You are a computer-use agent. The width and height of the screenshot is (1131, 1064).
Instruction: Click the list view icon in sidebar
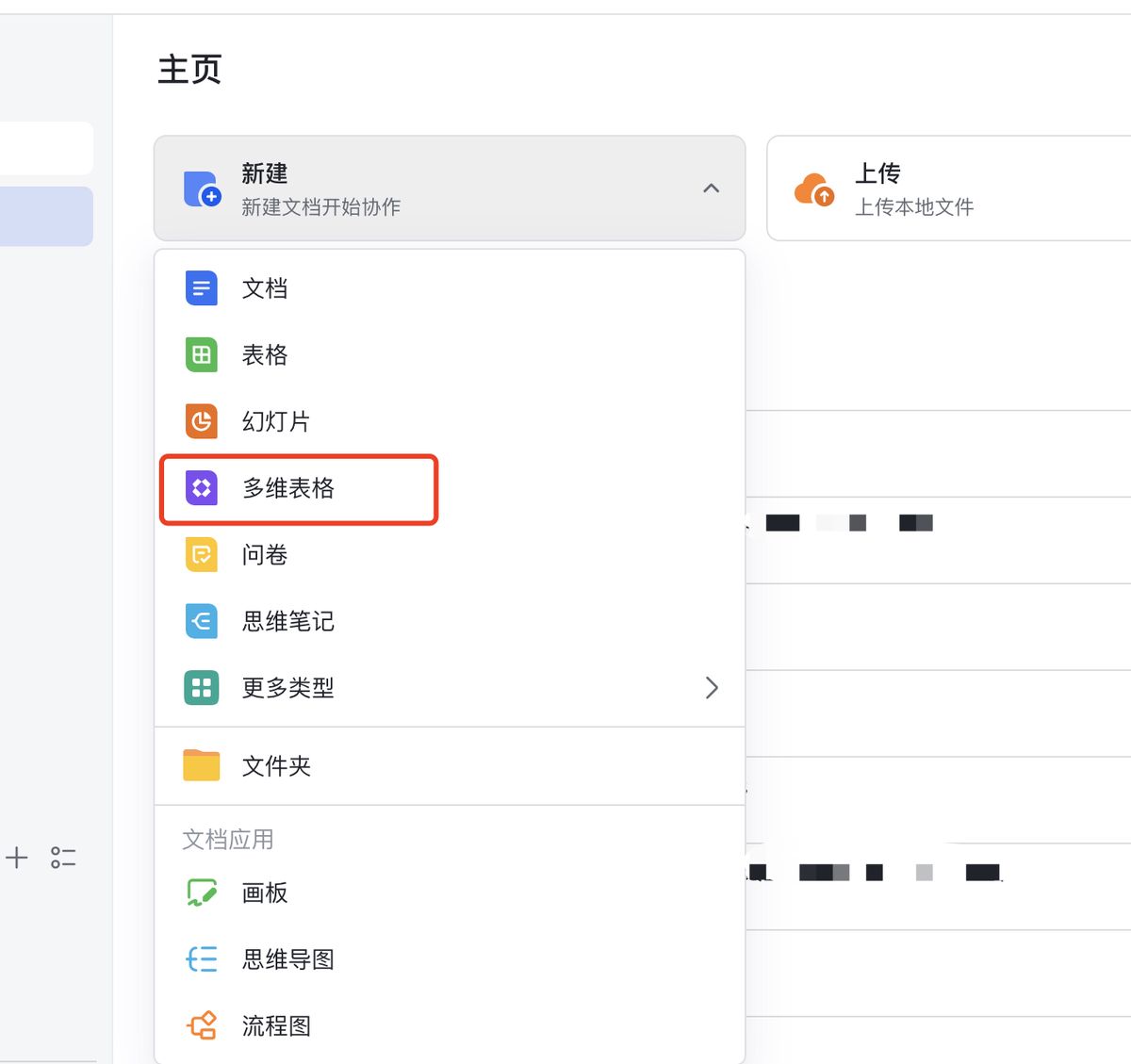[63, 858]
